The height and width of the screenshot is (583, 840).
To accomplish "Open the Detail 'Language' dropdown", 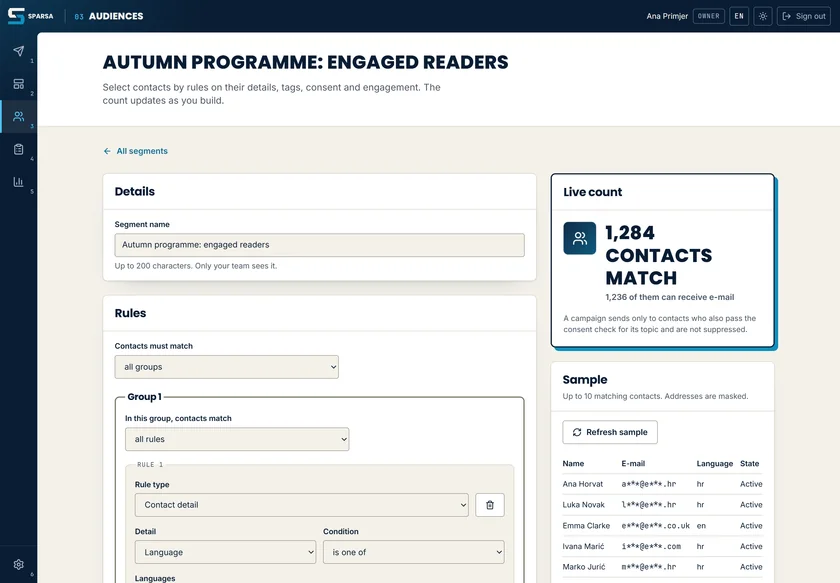I will coord(226,552).
